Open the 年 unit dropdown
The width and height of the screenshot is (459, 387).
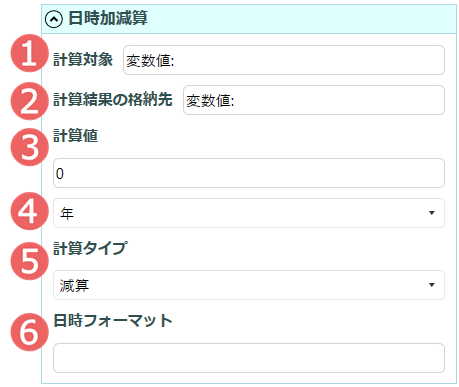click(x=249, y=213)
